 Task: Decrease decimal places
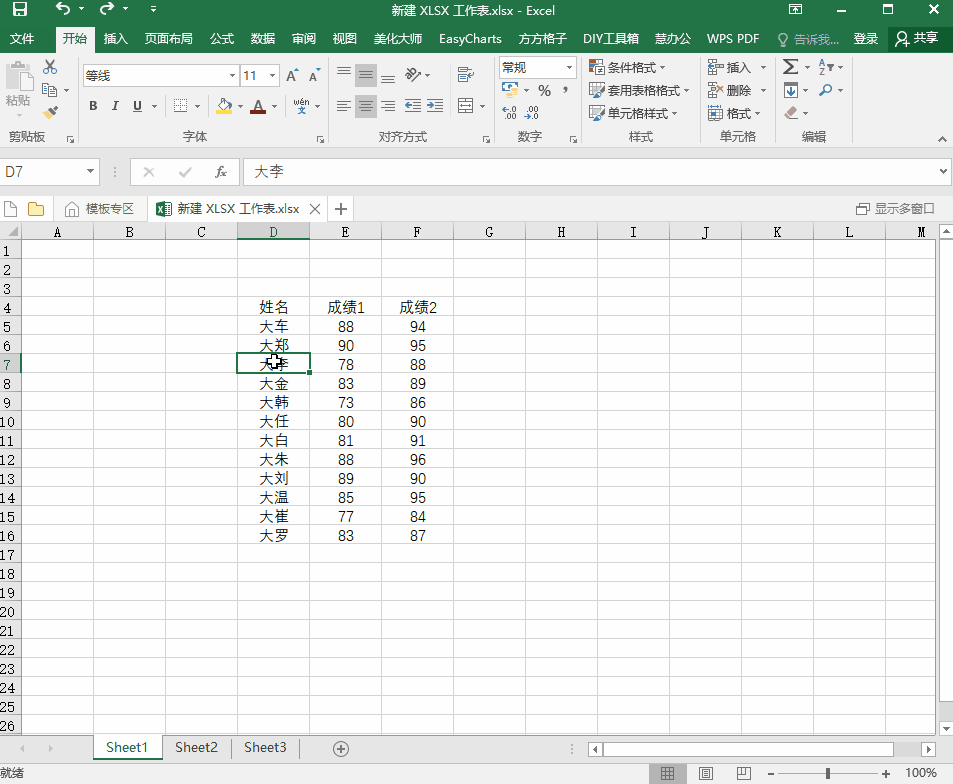pyautogui.click(x=531, y=112)
